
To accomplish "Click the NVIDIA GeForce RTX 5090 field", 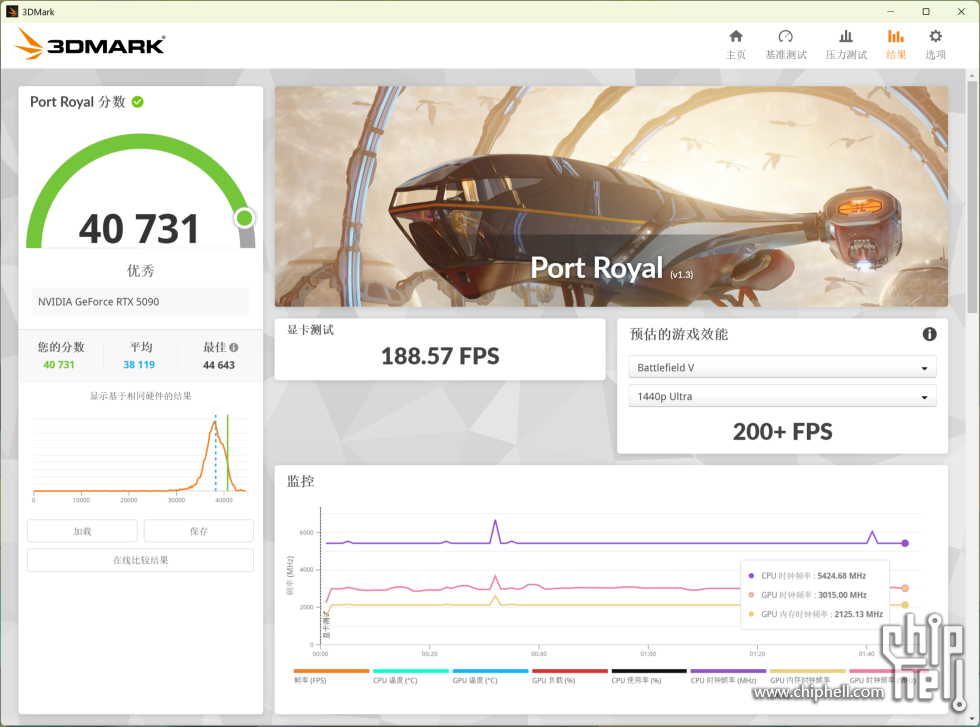I will (140, 301).
